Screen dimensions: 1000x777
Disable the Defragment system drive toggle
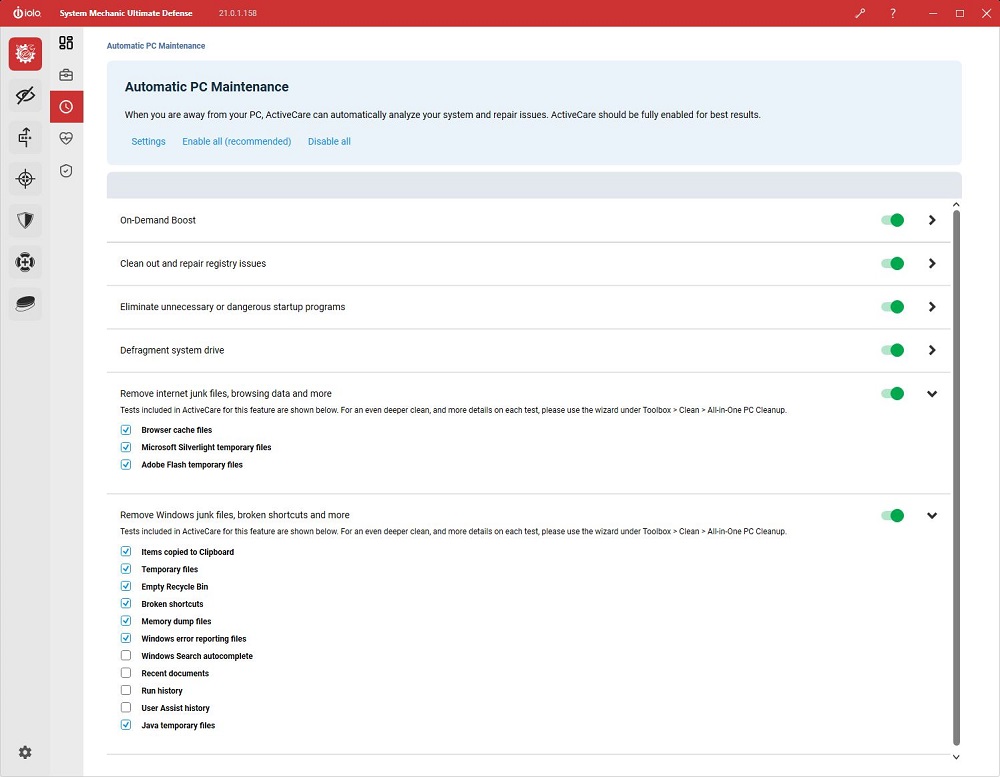click(x=892, y=350)
